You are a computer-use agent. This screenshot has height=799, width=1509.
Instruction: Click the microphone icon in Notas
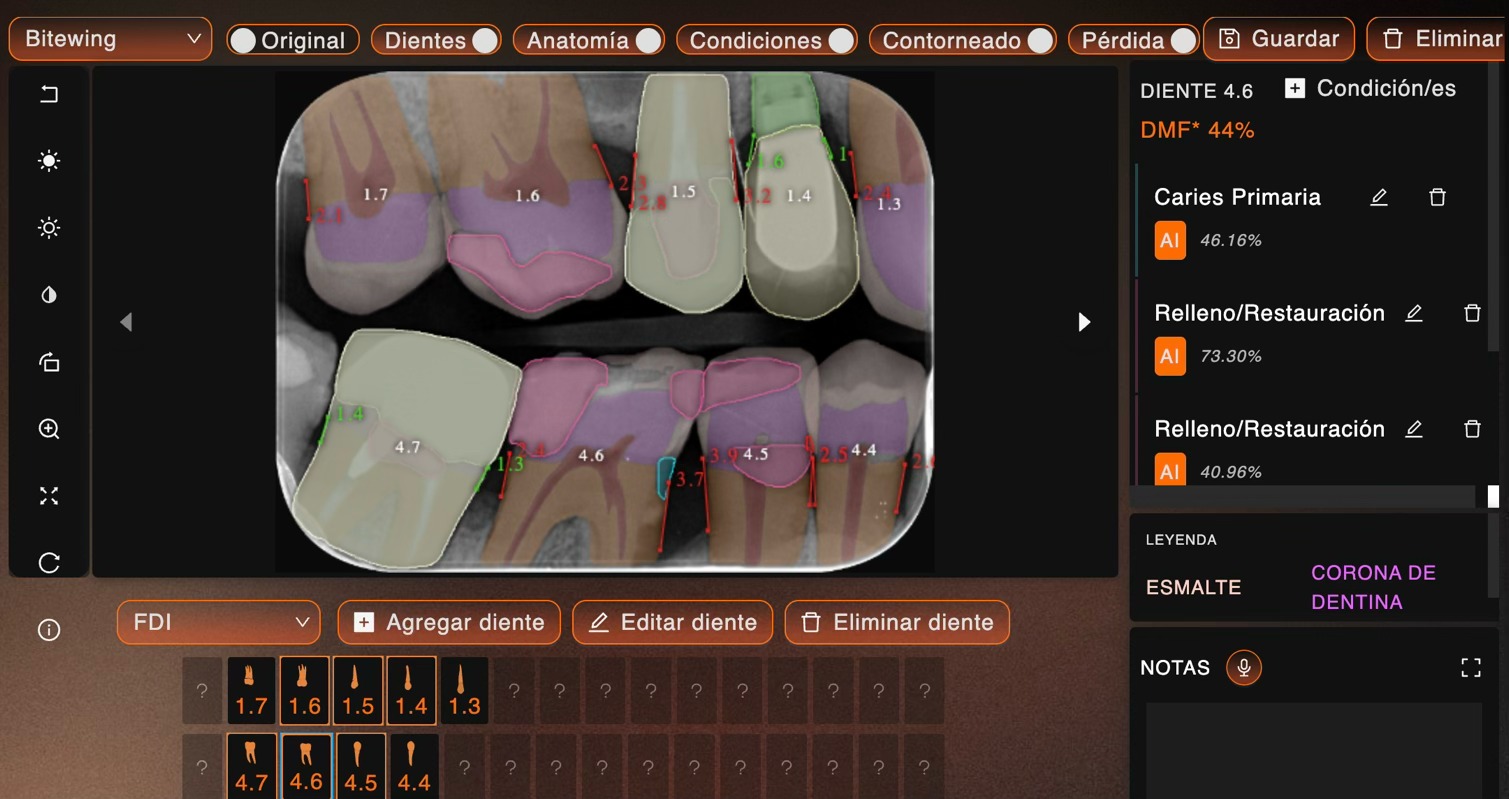(x=1244, y=667)
